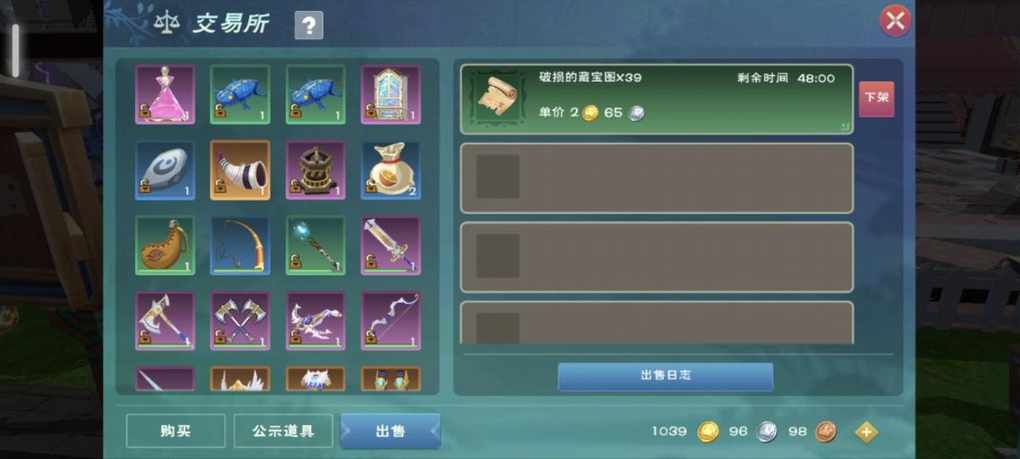Select the crossed double axes item
Screen dimensions: 1020x459
(240, 321)
